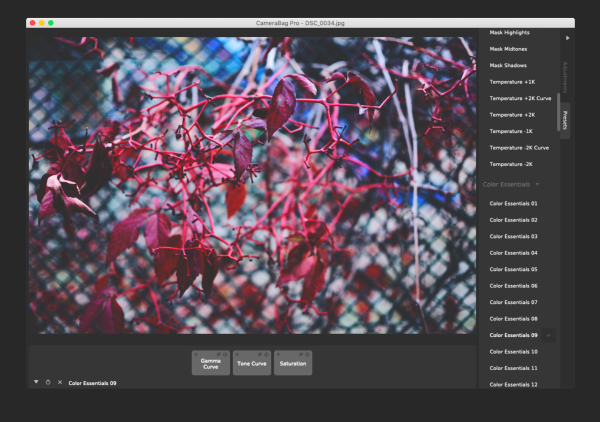The width and height of the screenshot is (600, 422).
Task: Zoom the CameraBag Pro window with green button
Action: tap(51, 23)
